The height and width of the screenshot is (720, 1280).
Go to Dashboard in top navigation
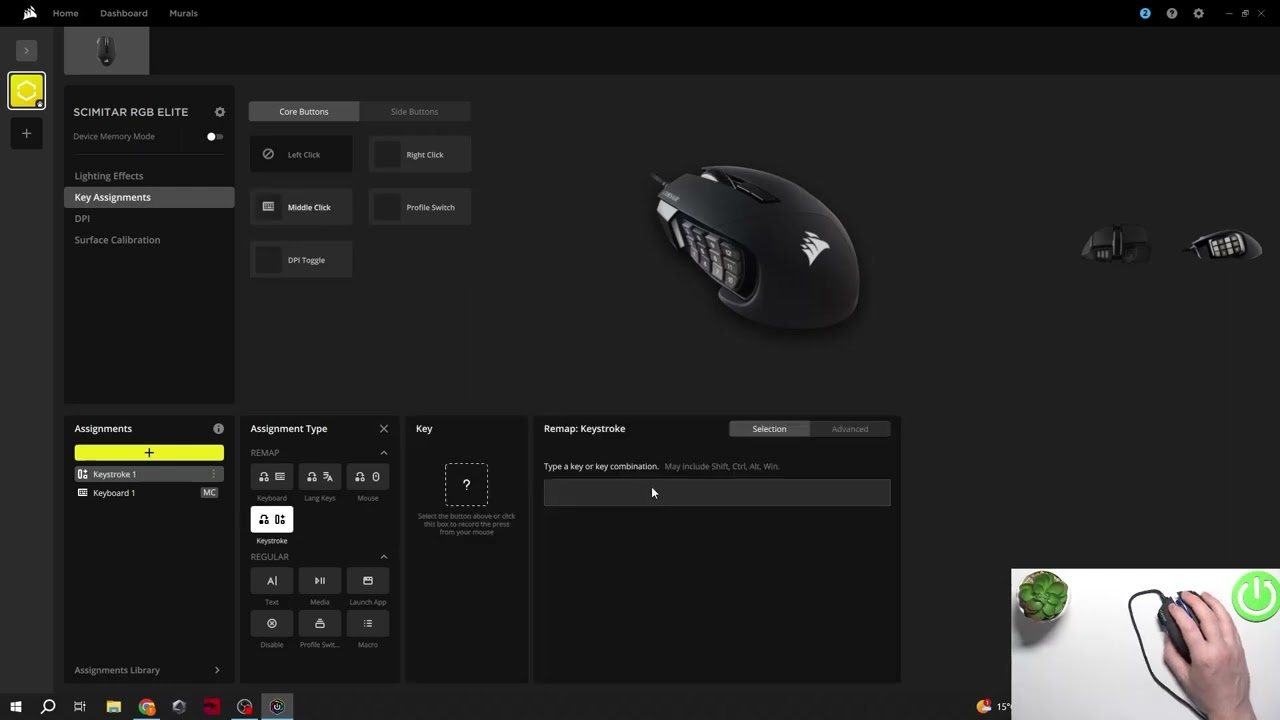pos(124,13)
